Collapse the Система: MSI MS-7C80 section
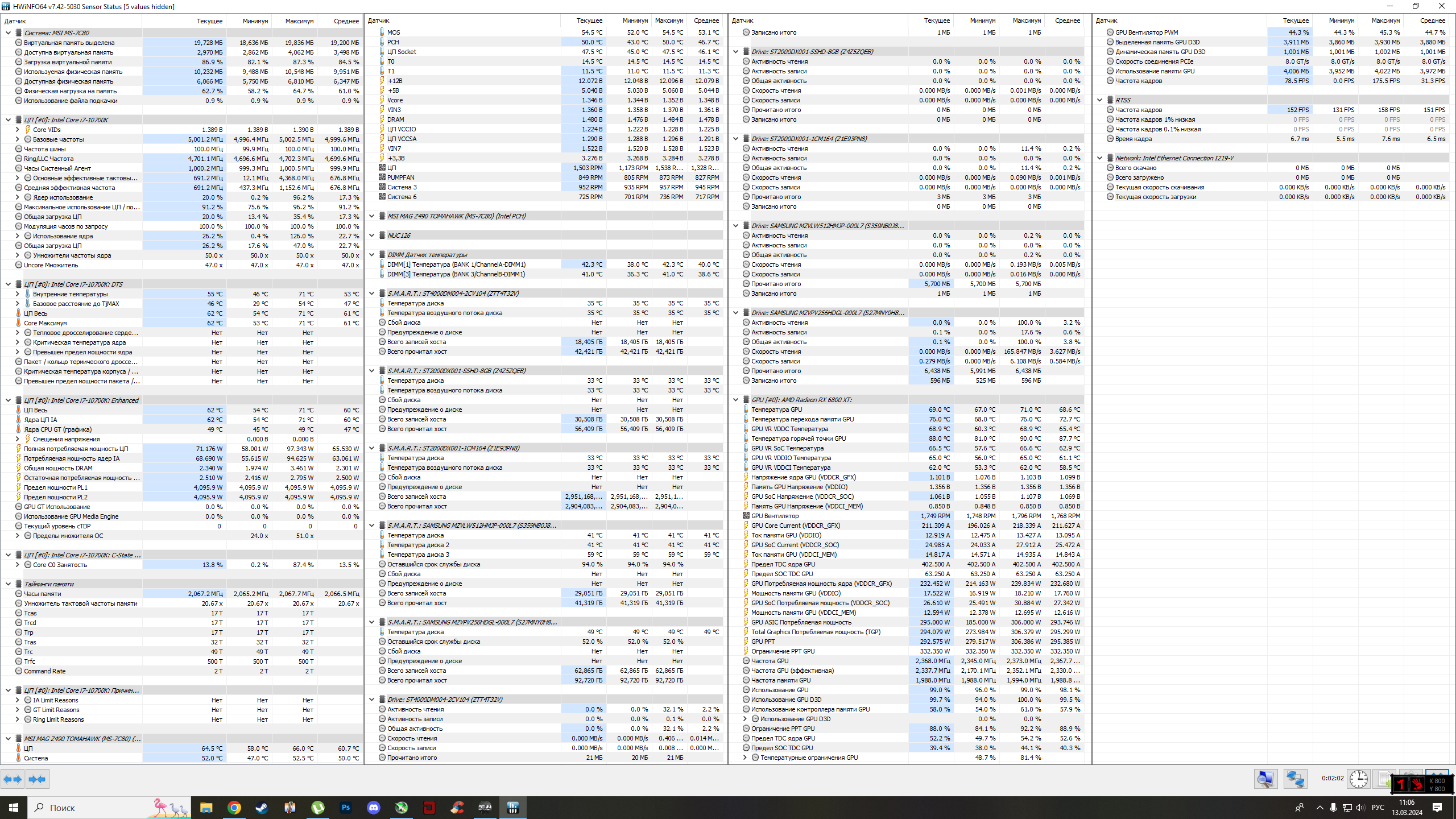The height and width of the screenshot is (819, 1456). click(x=8, y=33)
